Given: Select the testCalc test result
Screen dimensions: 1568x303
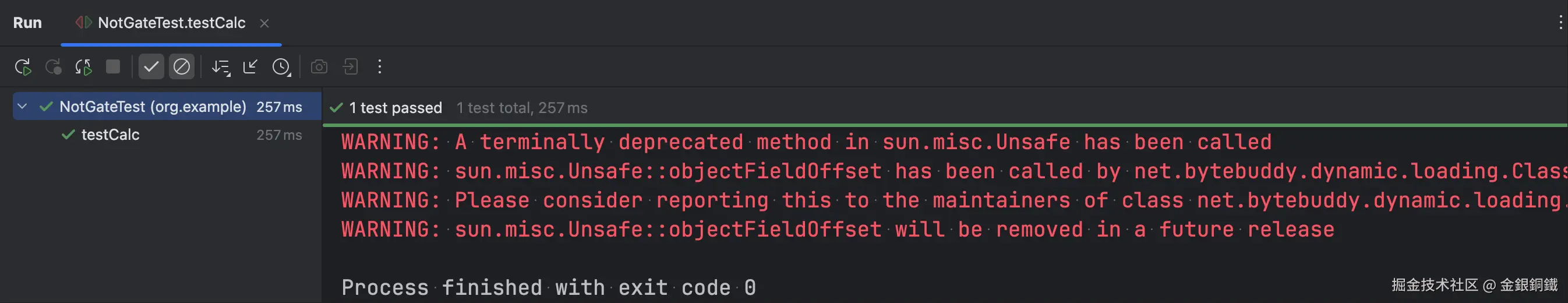Looking at the screenshot, I should point(110,135).
